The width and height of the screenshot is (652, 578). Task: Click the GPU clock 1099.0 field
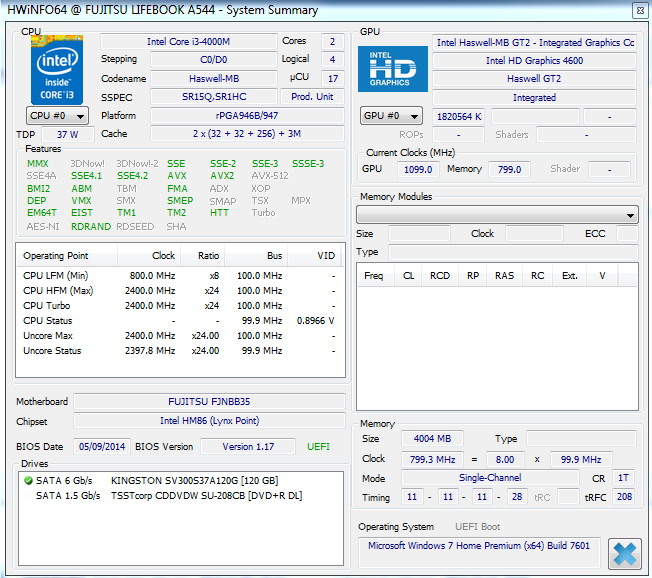(418, 170)
